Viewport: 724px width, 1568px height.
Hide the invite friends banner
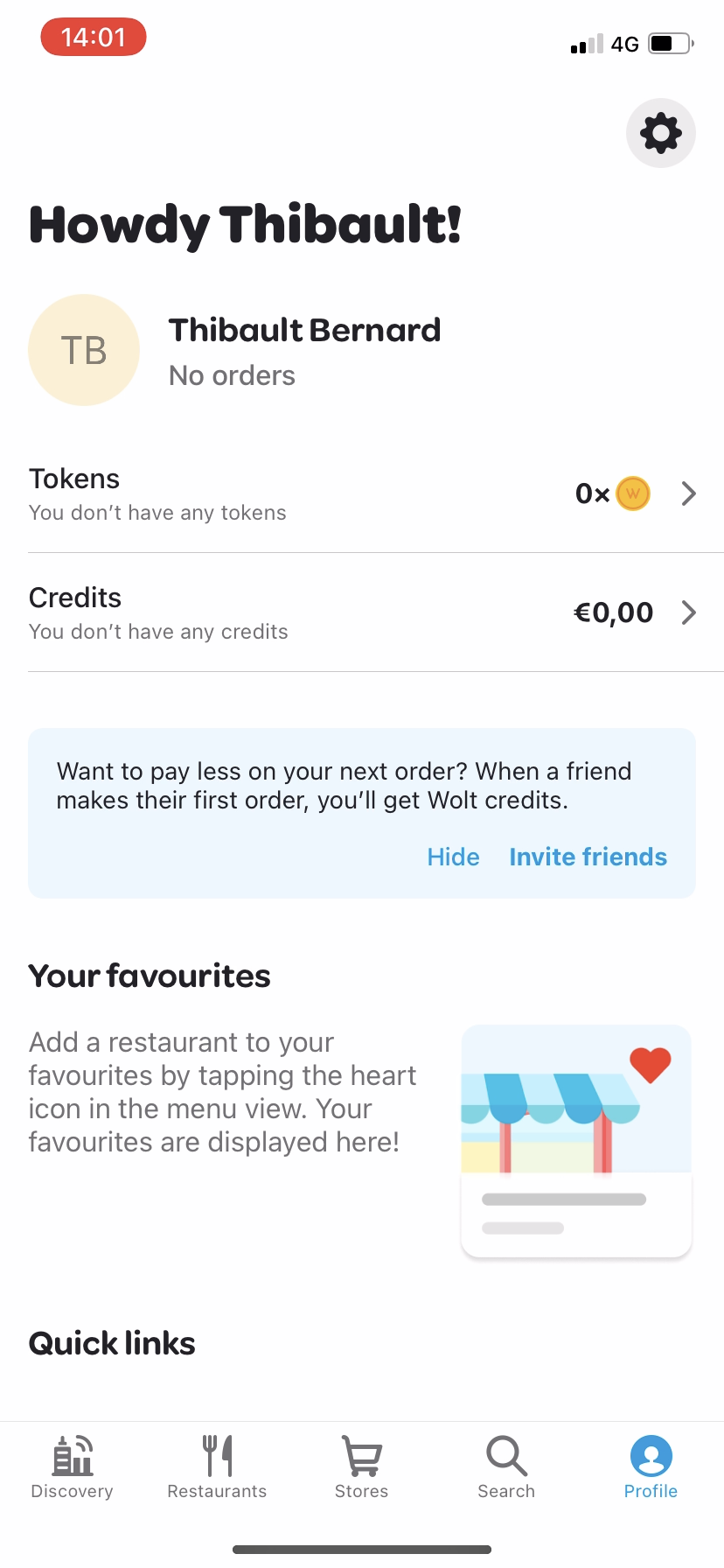pyautogui.click(x=453, y=857)
